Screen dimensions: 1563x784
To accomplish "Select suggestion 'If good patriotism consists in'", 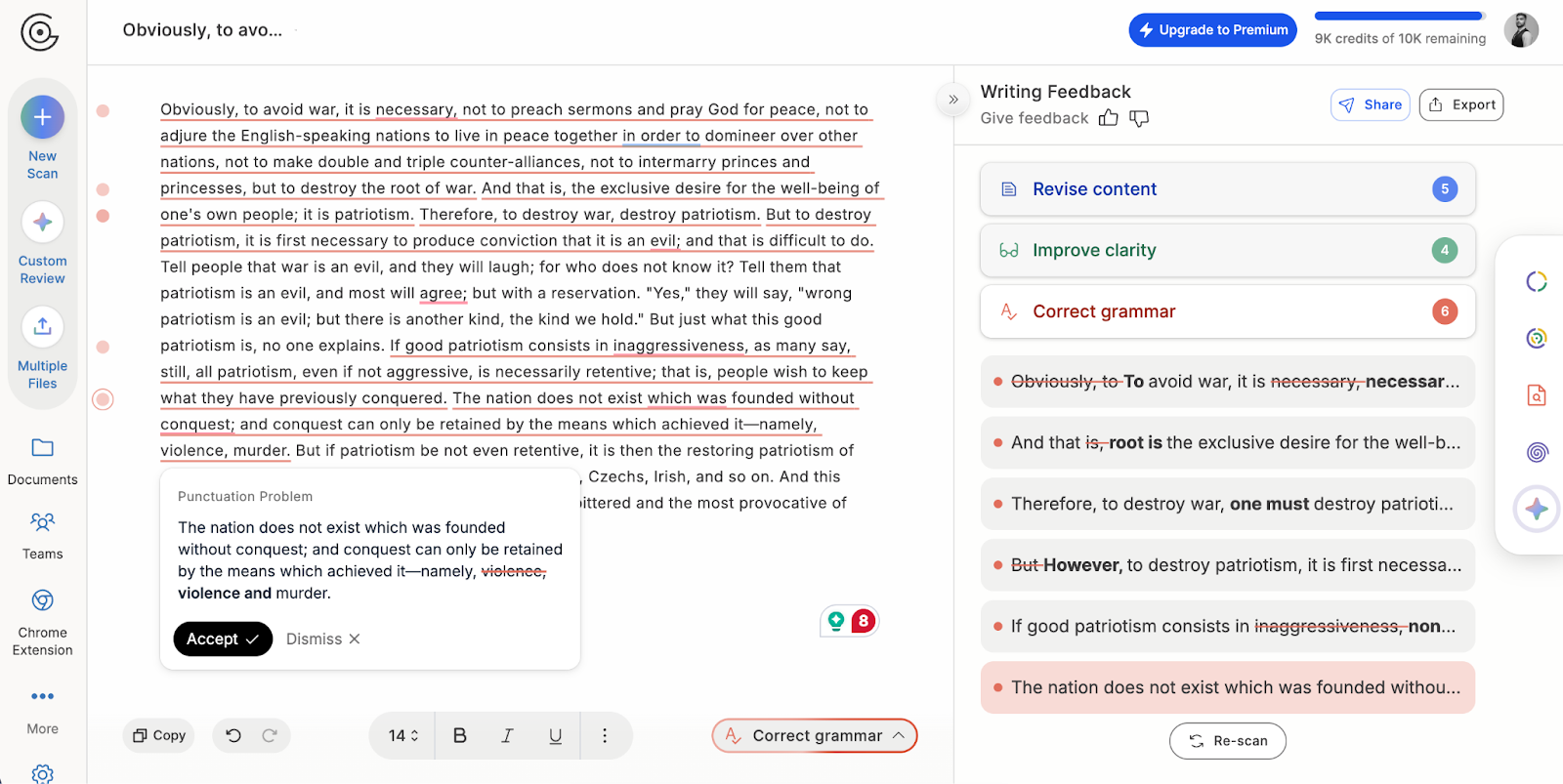I will tap(1228, 627).
